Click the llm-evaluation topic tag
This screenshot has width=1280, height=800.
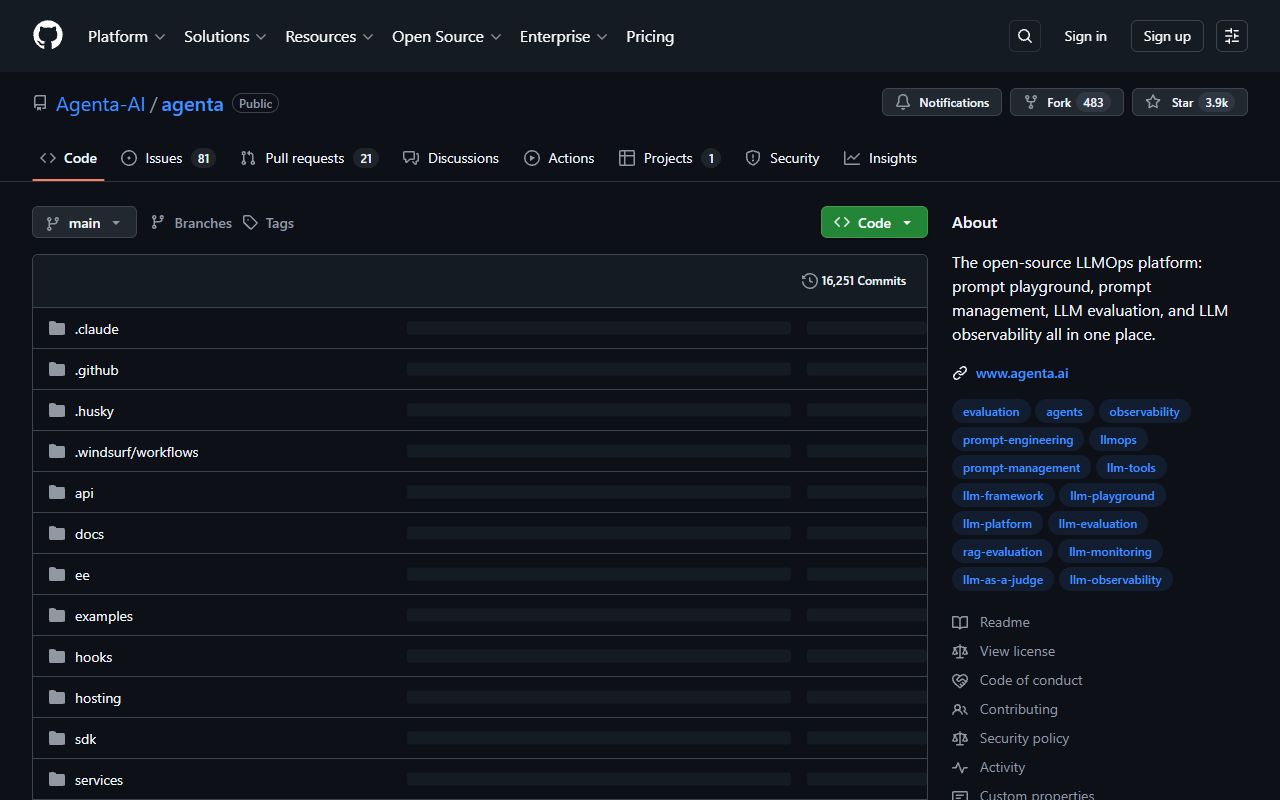pos(1097,523)
